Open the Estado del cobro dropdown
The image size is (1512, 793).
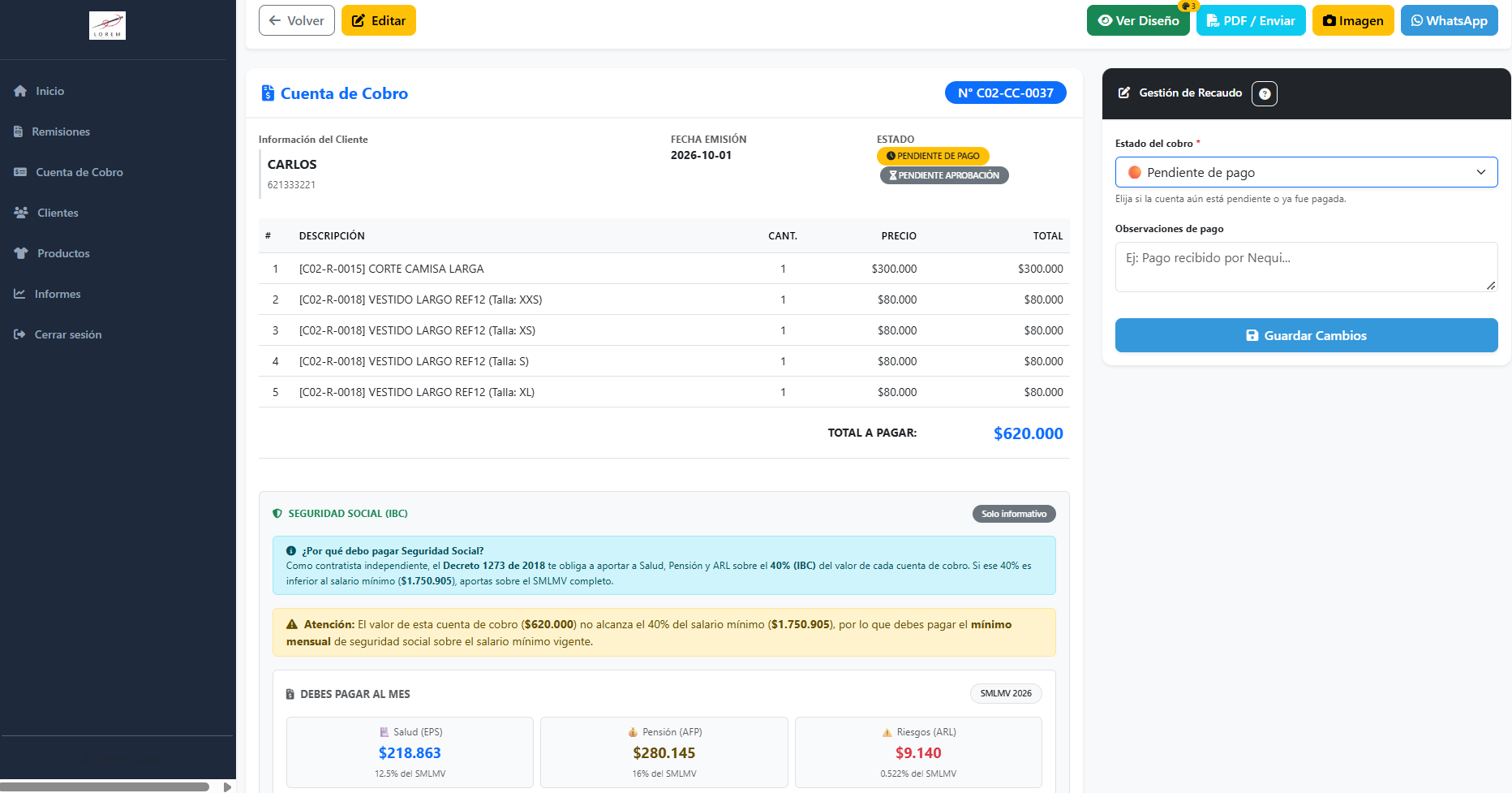[1306, 172]
